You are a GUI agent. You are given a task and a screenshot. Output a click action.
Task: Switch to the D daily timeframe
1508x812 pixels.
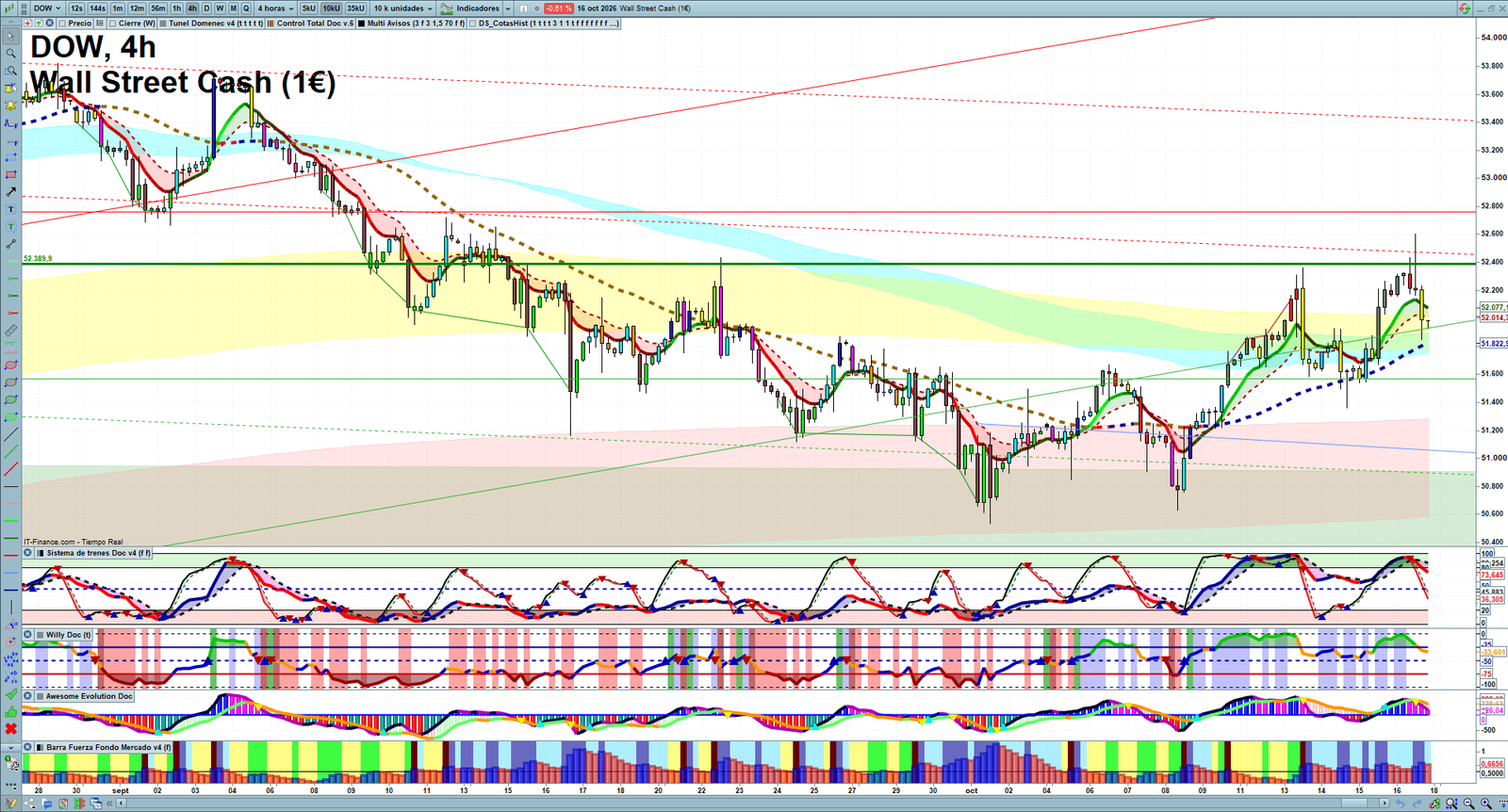tap(206, 8)
